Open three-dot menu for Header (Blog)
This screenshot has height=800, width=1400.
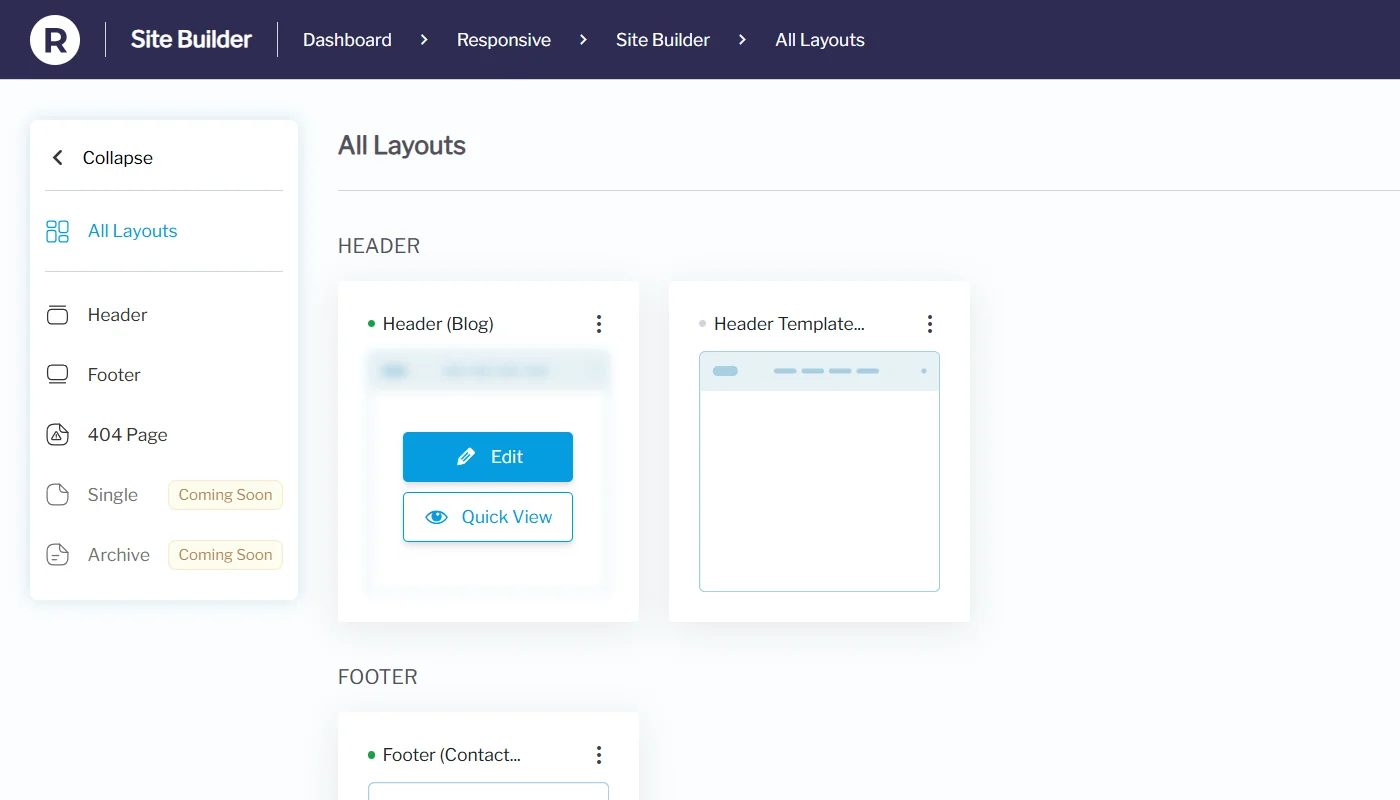pos(599,324)
